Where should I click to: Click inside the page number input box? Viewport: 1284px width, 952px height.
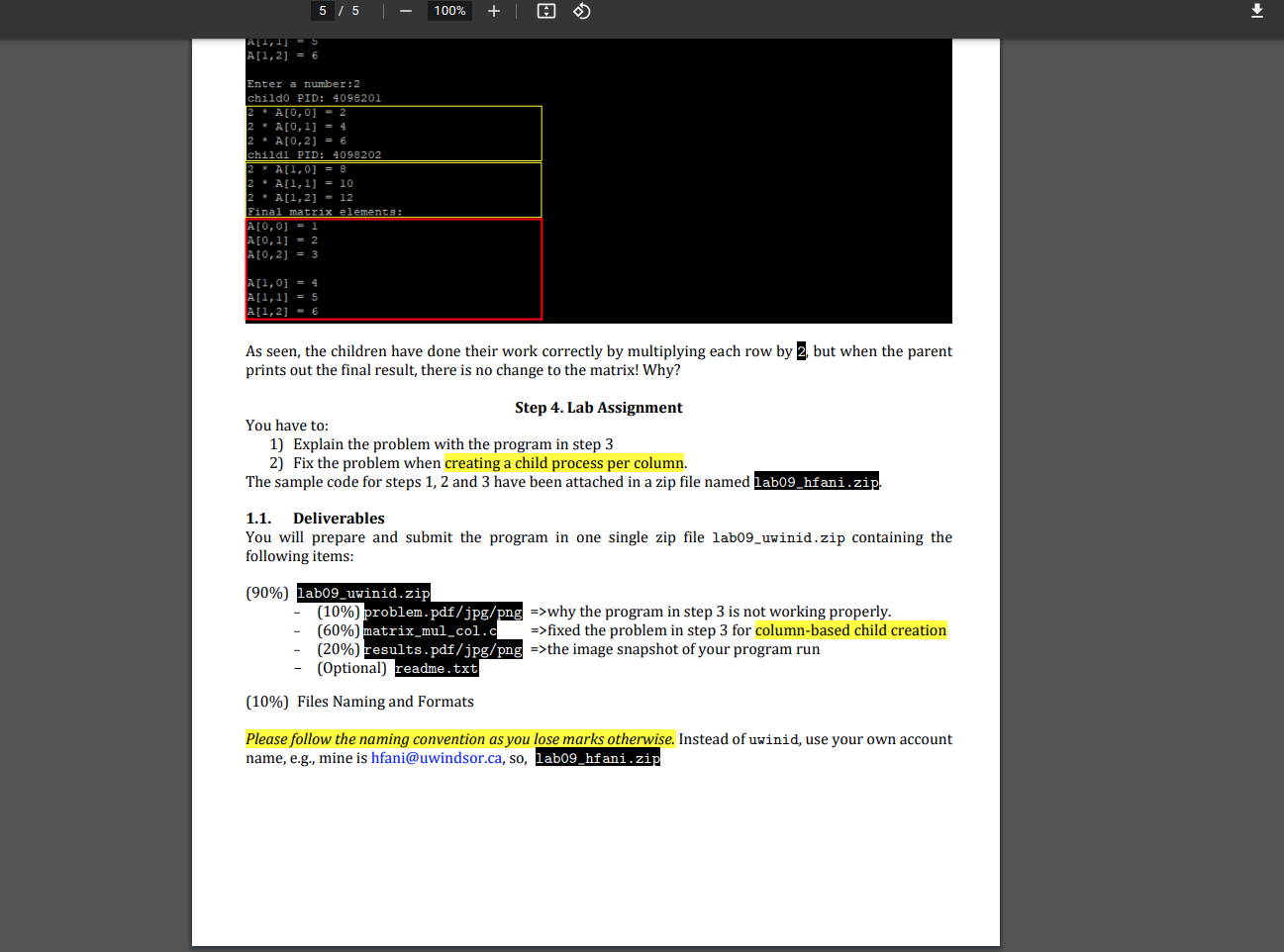pyautogui.click(x=322, y=11)
